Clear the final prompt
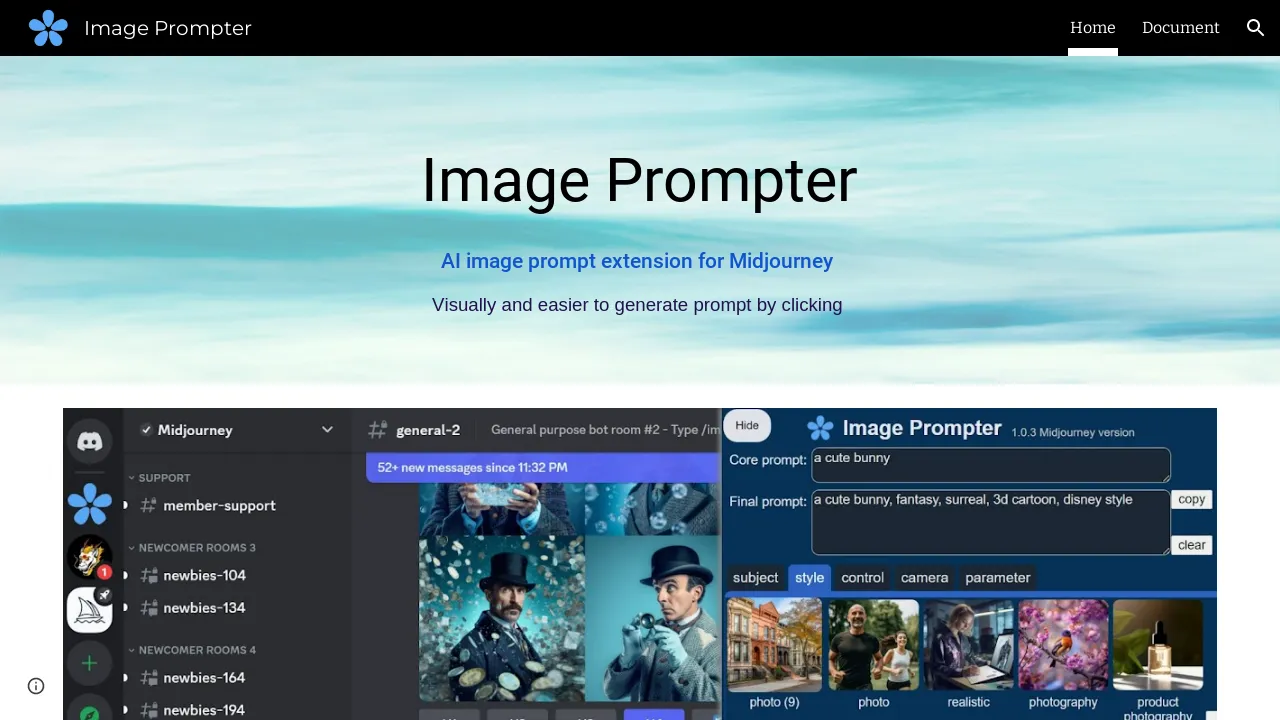Viewport: 1280px width, 720px height. [x=1191, y=544]
